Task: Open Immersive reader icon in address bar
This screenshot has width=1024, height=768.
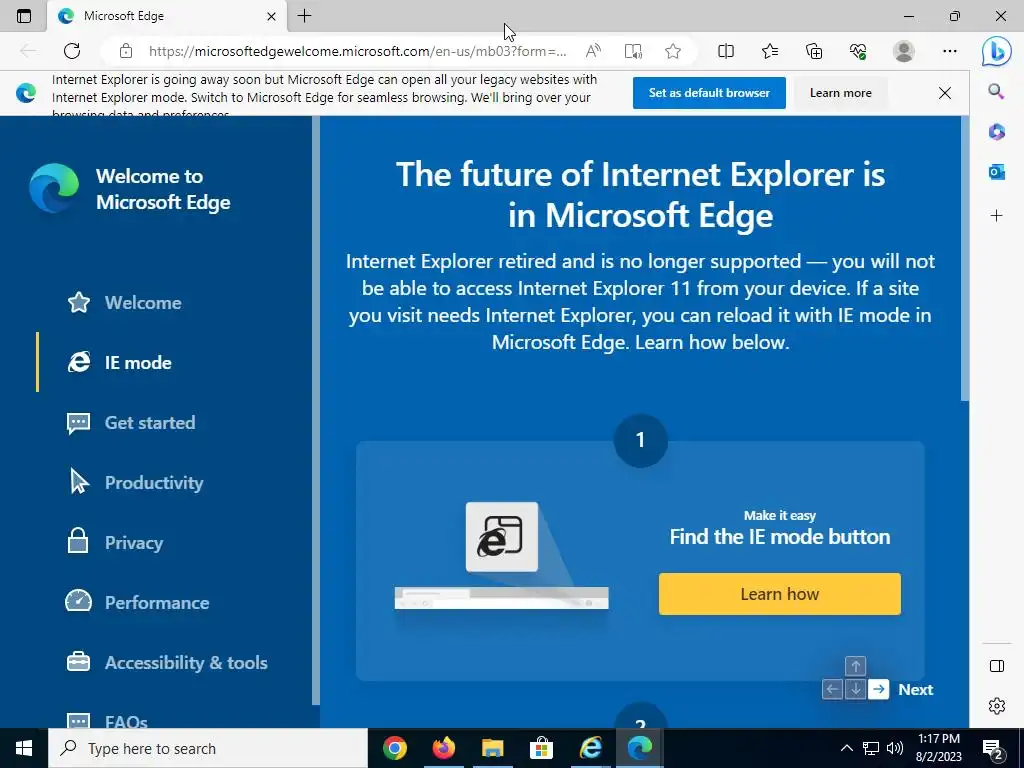Action: pos(633,51)
